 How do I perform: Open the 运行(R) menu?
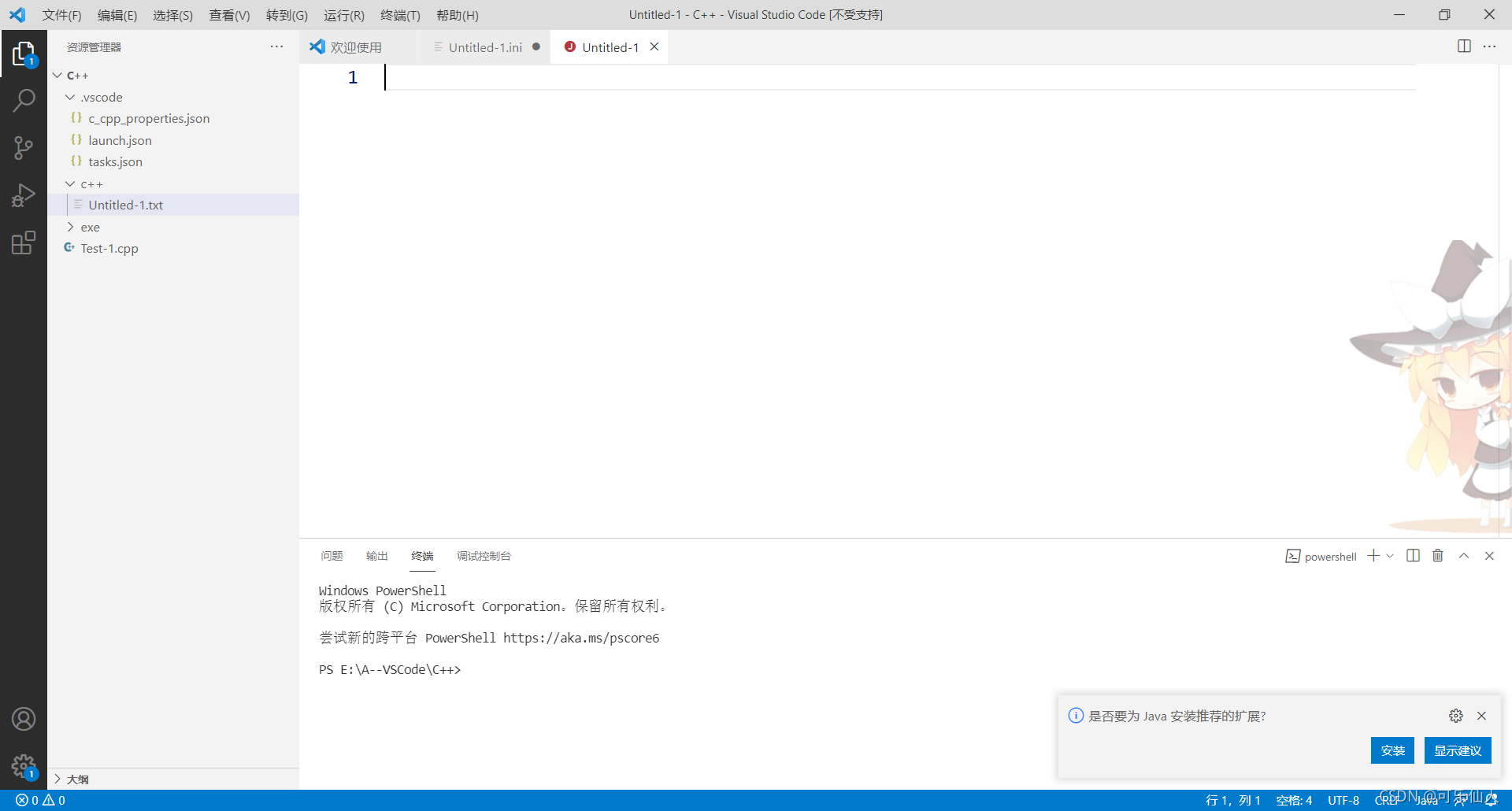pyautogui.click(x=344, y=15)
